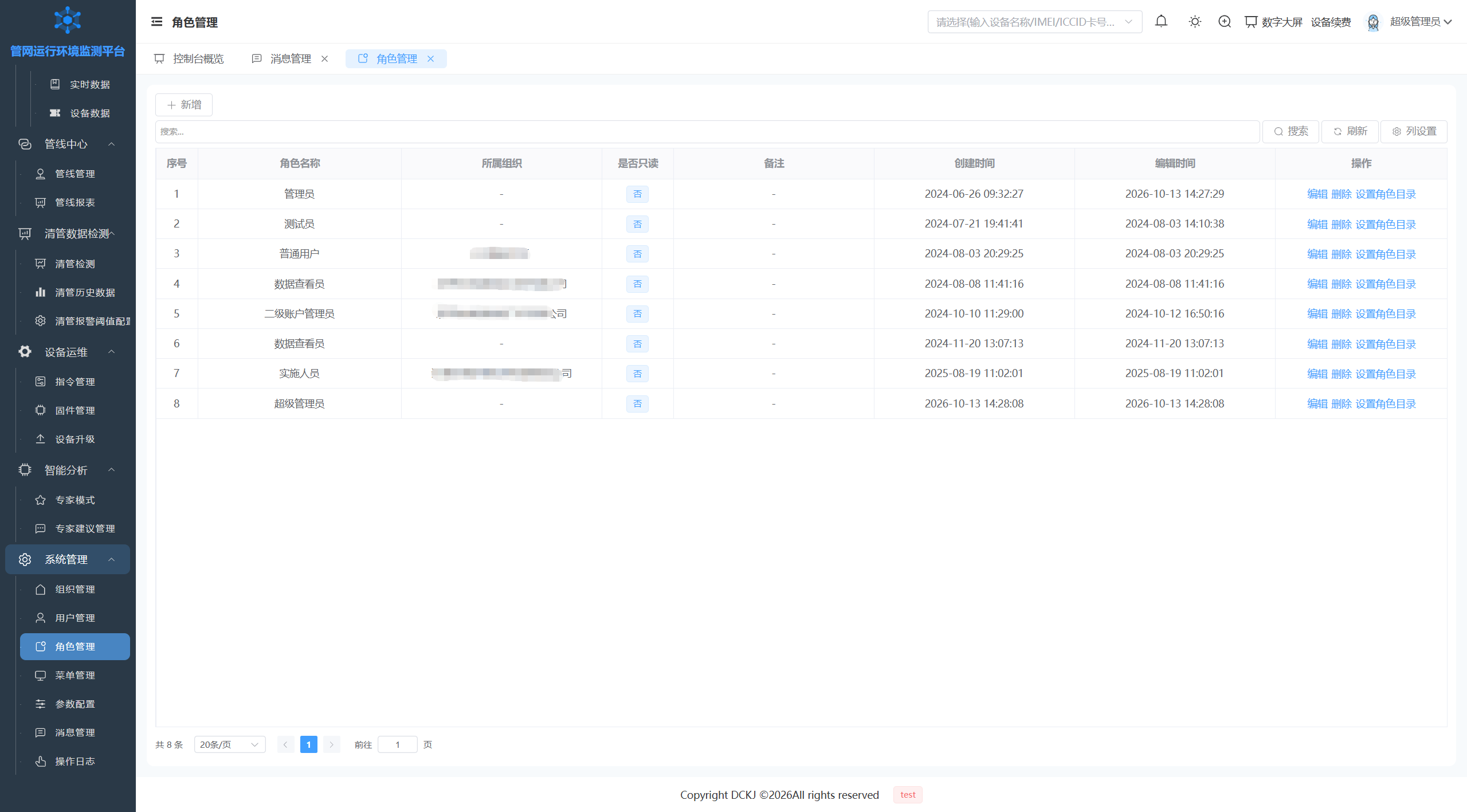The height and width of the screenshot is (812, 1467).
Task: Click the 搜索 button
Action: [1291, 131]
